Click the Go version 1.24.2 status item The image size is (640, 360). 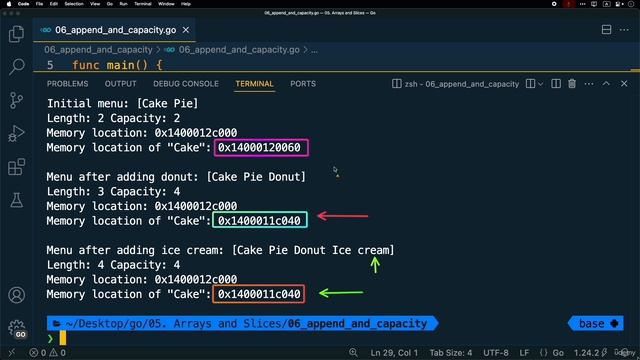click(x=590, y=353)
